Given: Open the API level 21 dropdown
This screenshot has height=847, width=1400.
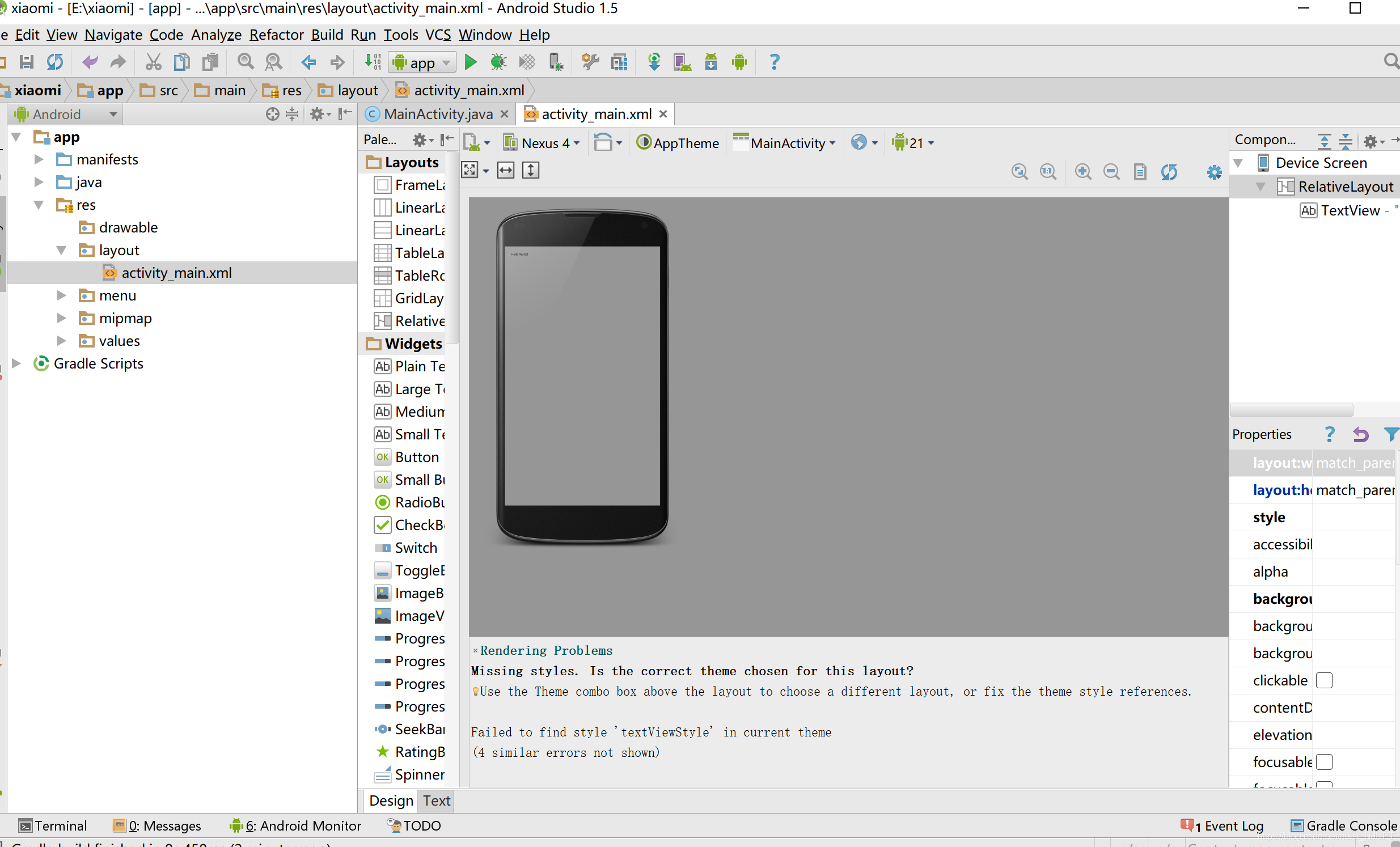Looking at the screenshot, I should pos(912,143).
